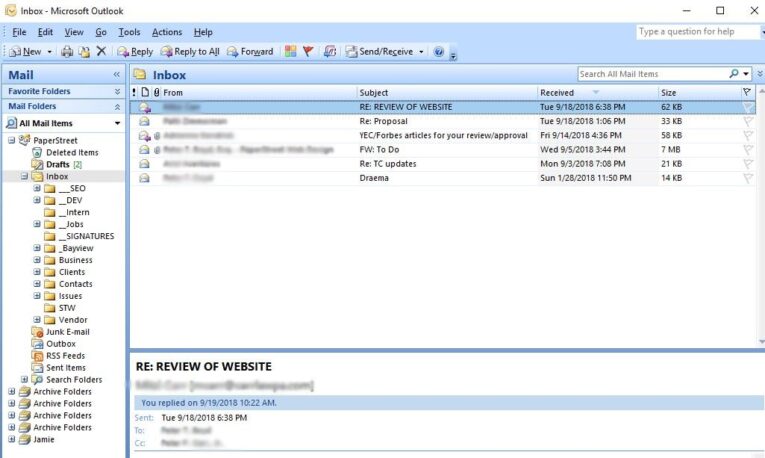Viewport: 765px width, 458px height.
Task: Sort messages by Subject column header
Action: pos(447,92)
